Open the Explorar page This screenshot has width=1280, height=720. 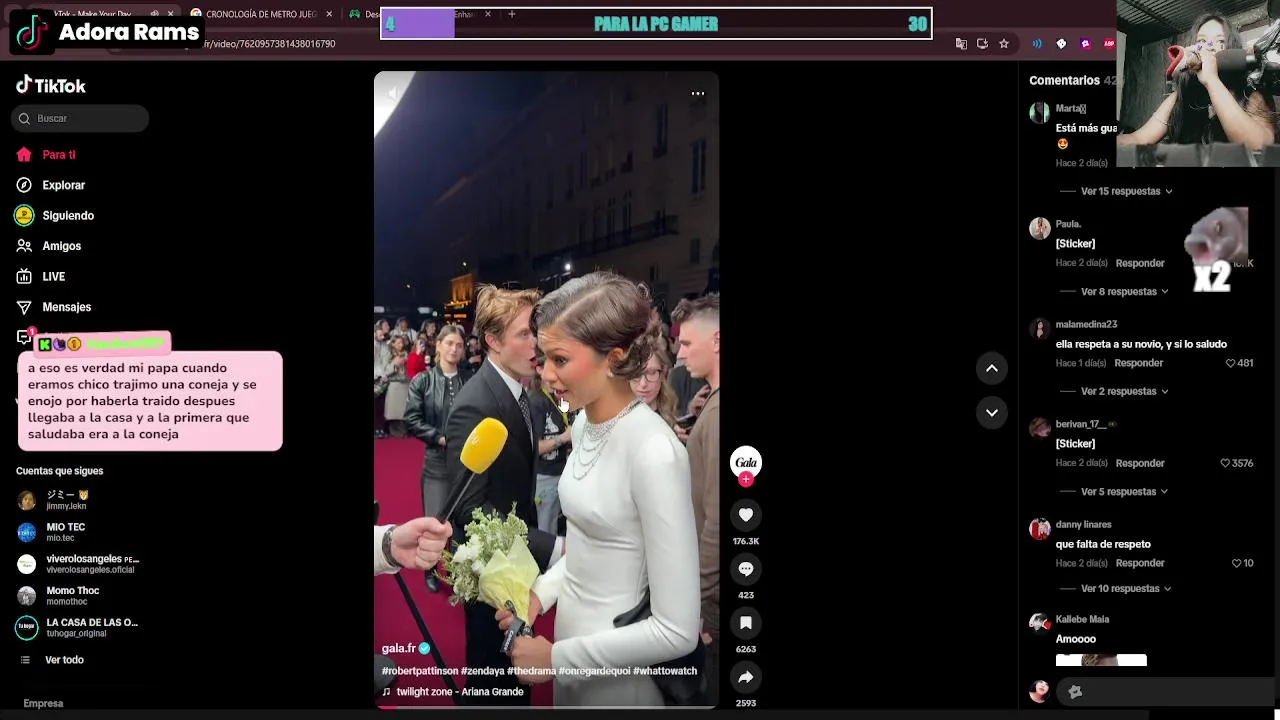click(x=50, y=185)
